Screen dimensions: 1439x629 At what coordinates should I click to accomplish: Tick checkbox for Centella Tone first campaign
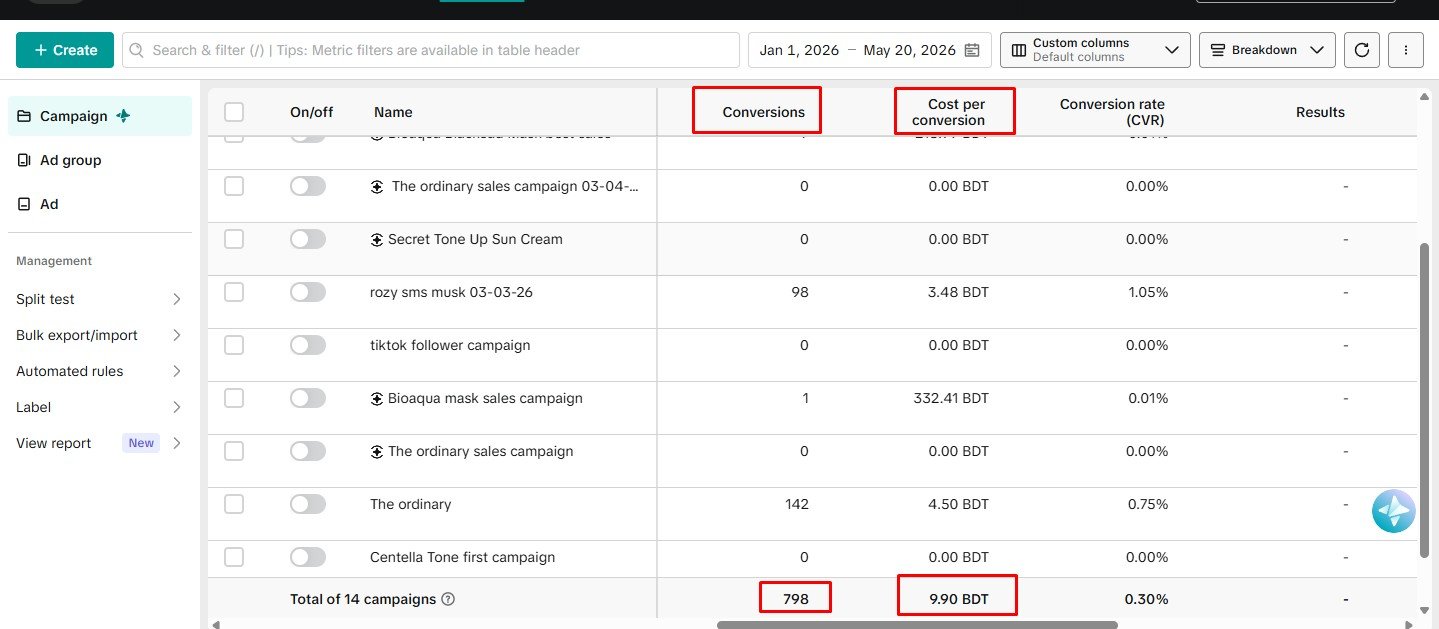[x=234, y=557]
